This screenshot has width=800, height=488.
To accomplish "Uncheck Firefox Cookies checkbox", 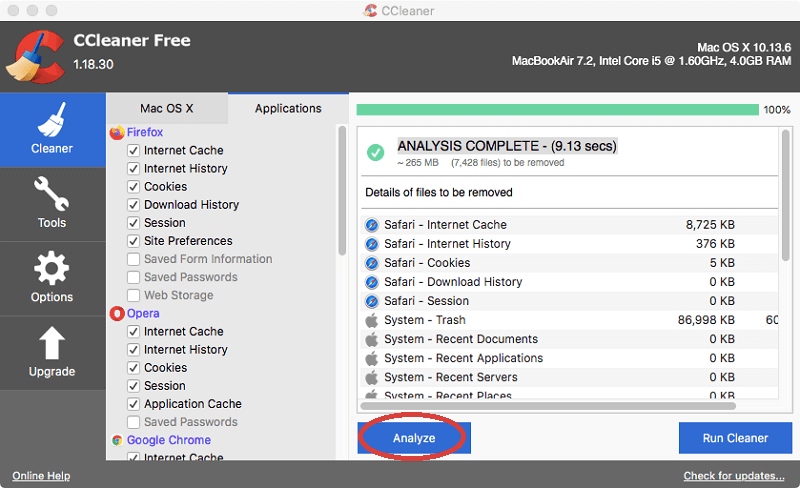I will click(x=133, y=187).
